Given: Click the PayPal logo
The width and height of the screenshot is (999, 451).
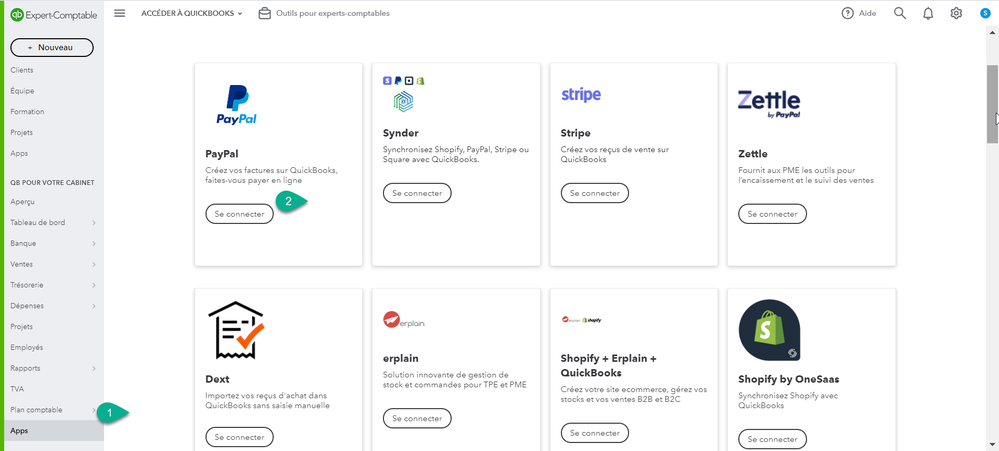Looking at the screenshot, I should [237, 104].
